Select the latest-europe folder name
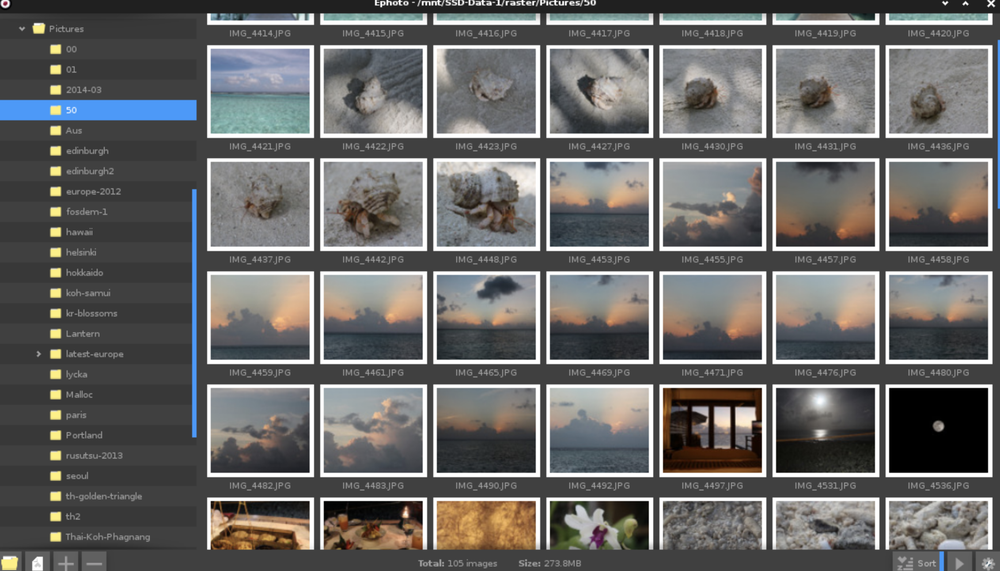 94,354
